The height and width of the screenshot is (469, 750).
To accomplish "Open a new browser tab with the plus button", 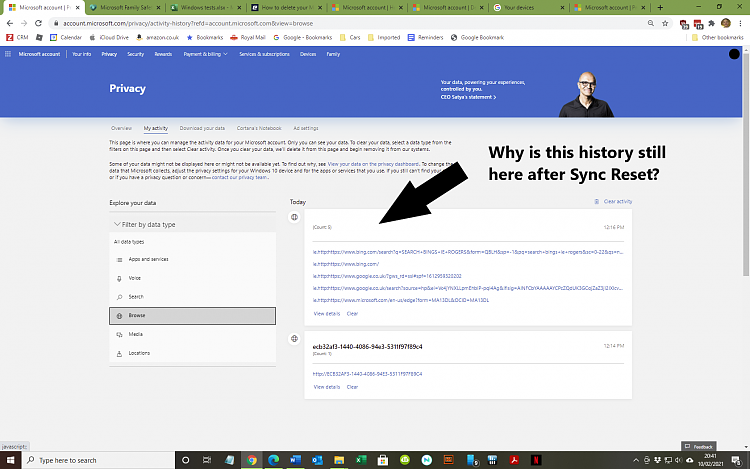I will click(660, 7).
